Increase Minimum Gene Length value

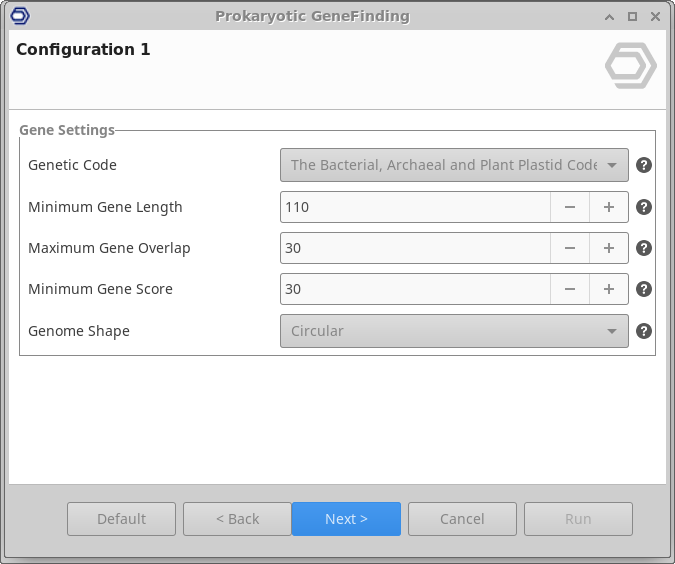[608, 207]
